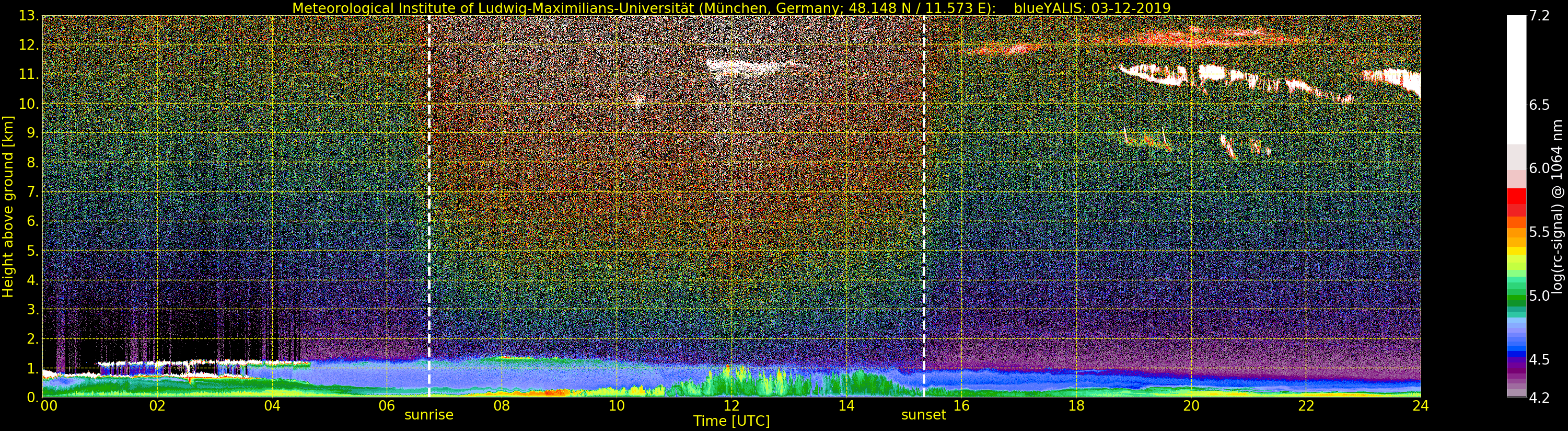
Task: Click the 'Height above ground [km]' axis label
Action: pyautogui.click(x=8, y=207)
